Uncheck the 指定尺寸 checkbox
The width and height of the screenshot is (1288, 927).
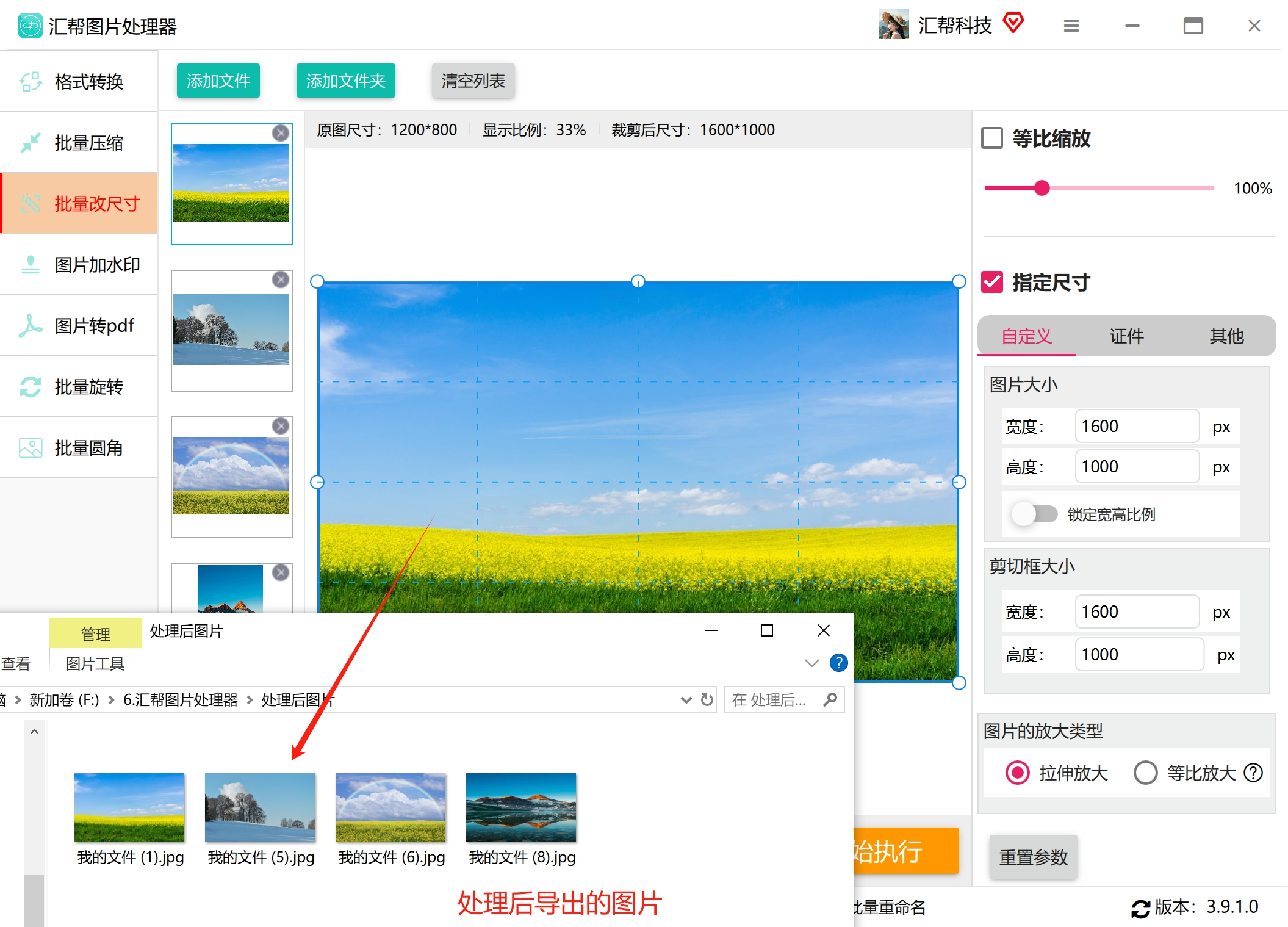[x=992, y=282]
